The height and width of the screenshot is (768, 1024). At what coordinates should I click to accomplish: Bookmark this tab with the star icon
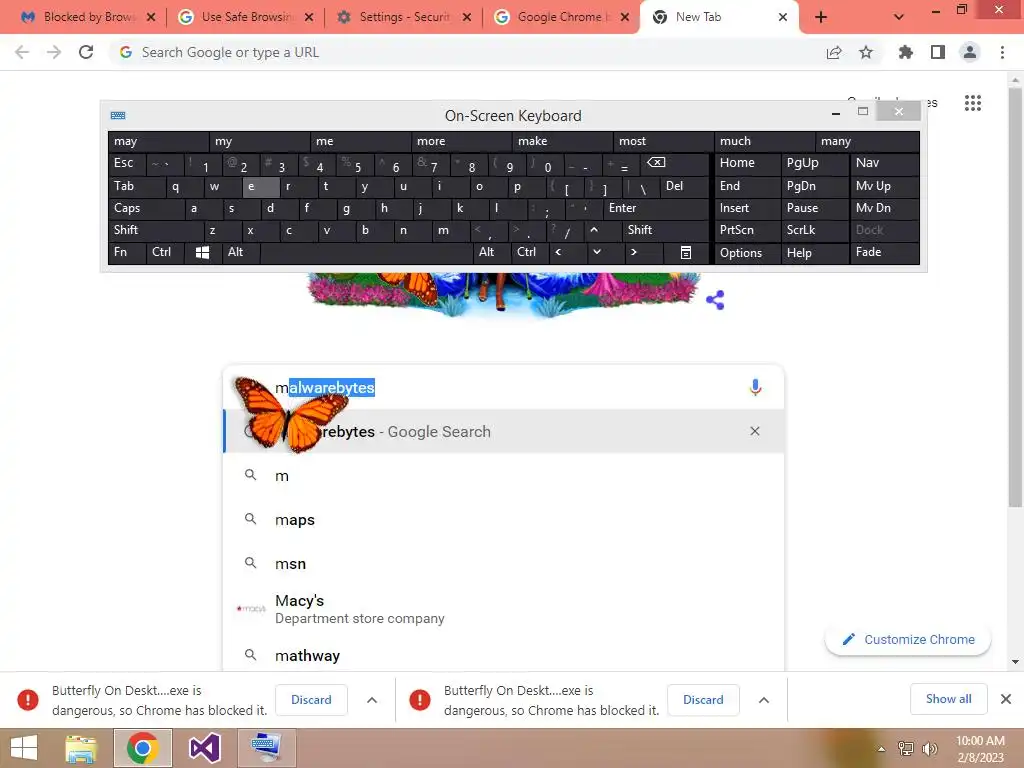[x=866, y=52]
